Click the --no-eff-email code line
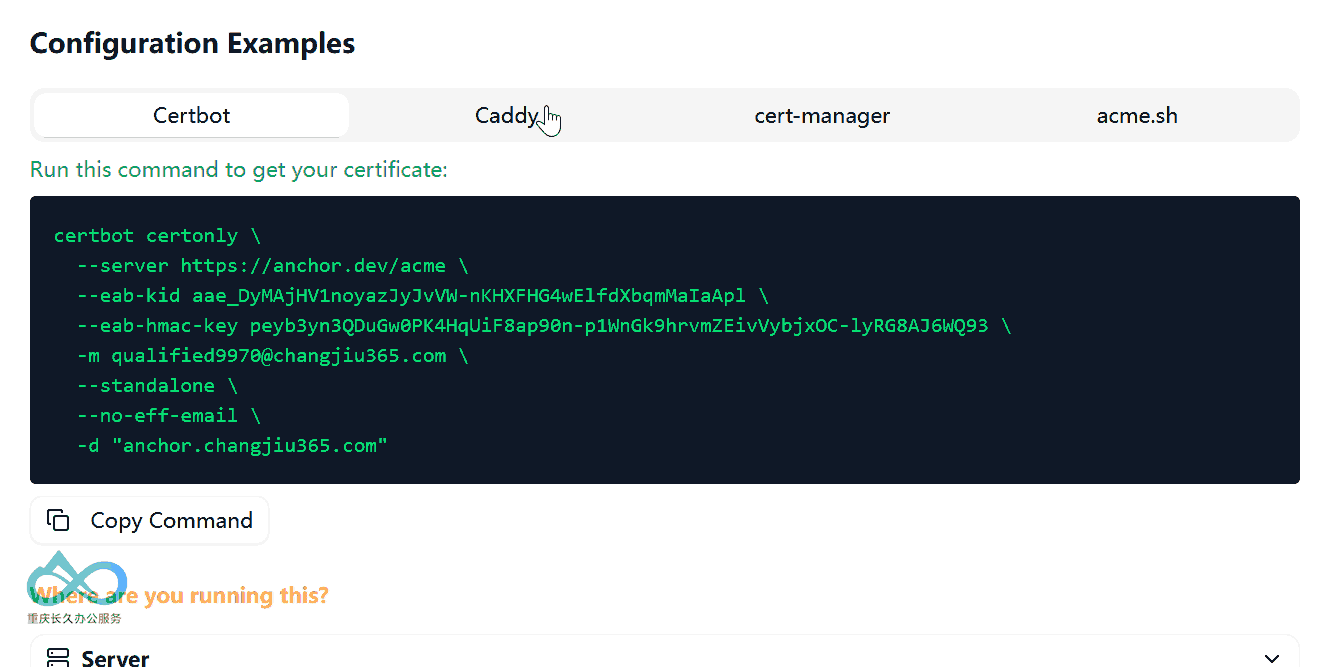The width and height of the screenshot is (1336, 667). (x=169, y=416)
